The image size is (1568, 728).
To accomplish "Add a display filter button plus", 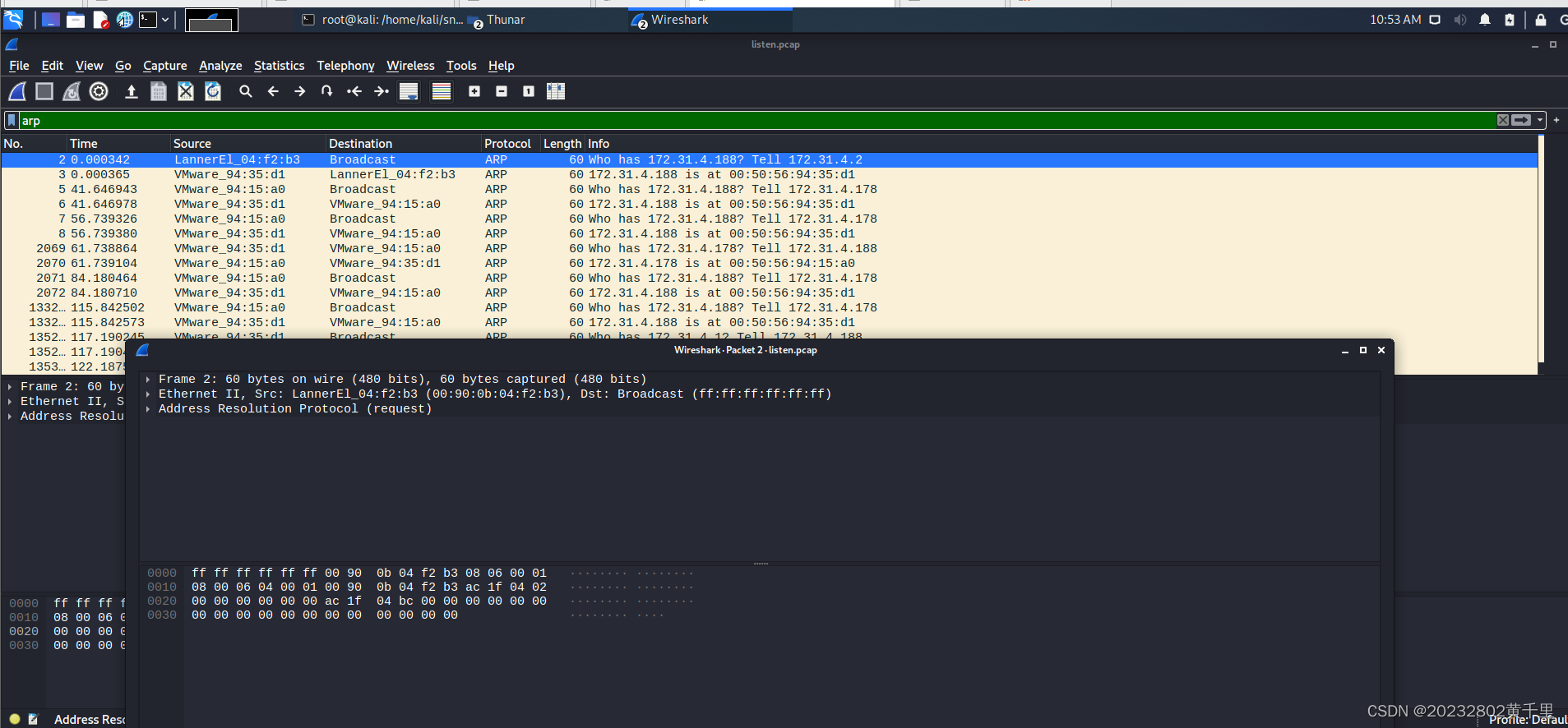I will (x=1556, y=120).
